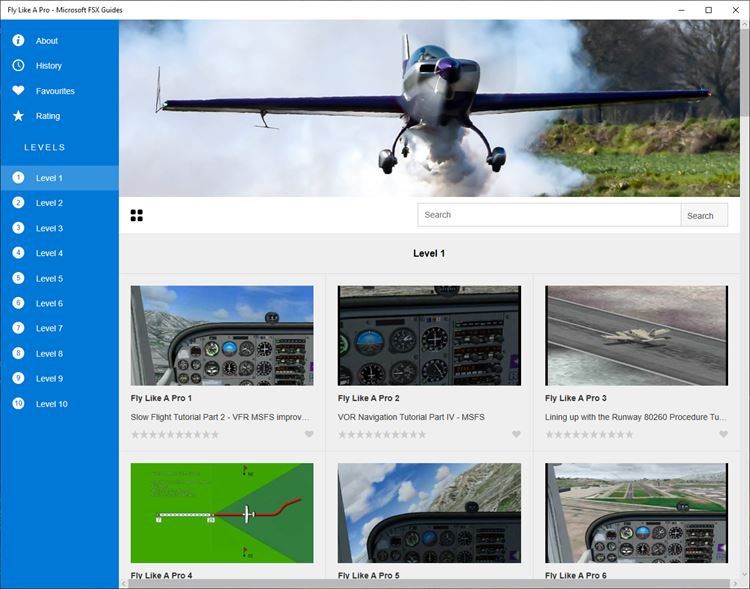Open the About menu label

[x=46, y=41]
